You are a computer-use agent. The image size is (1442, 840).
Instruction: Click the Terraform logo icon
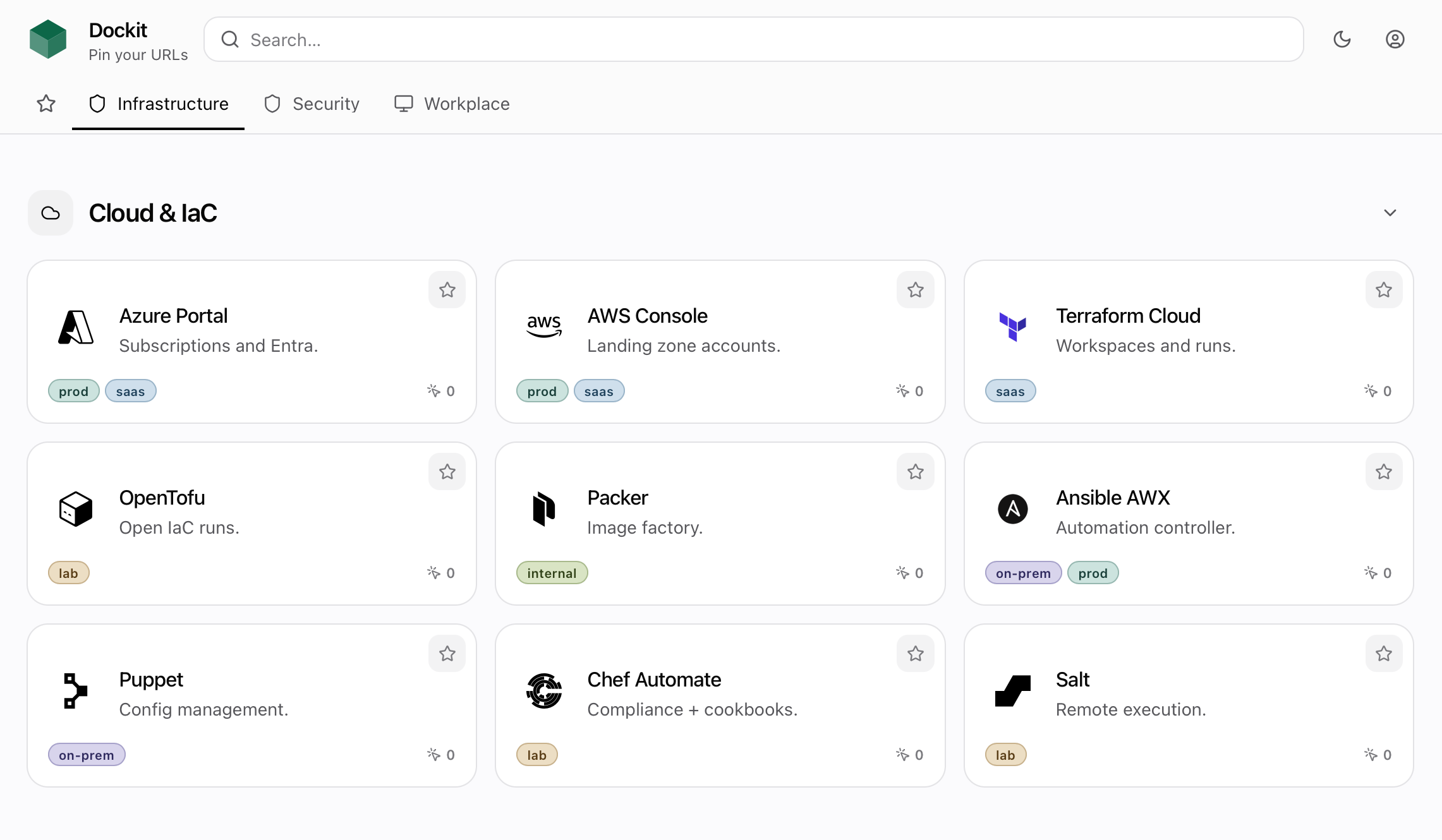1013,327
